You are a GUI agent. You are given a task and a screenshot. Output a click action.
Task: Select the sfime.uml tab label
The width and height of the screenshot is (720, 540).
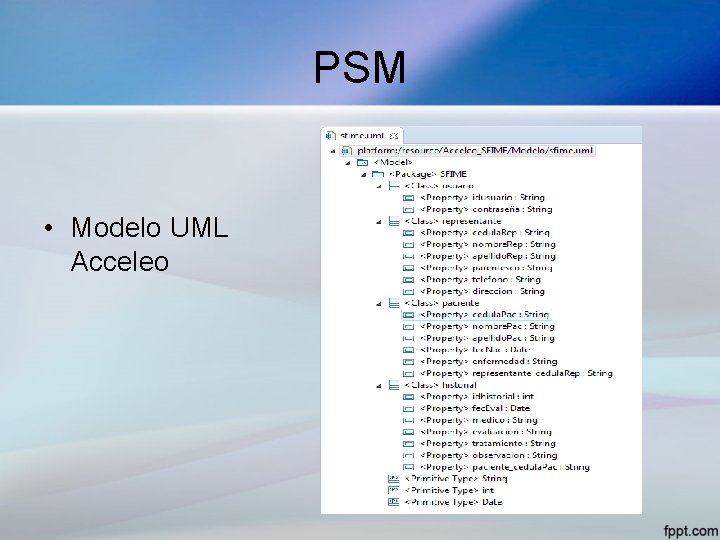click(x=362, y=136)
